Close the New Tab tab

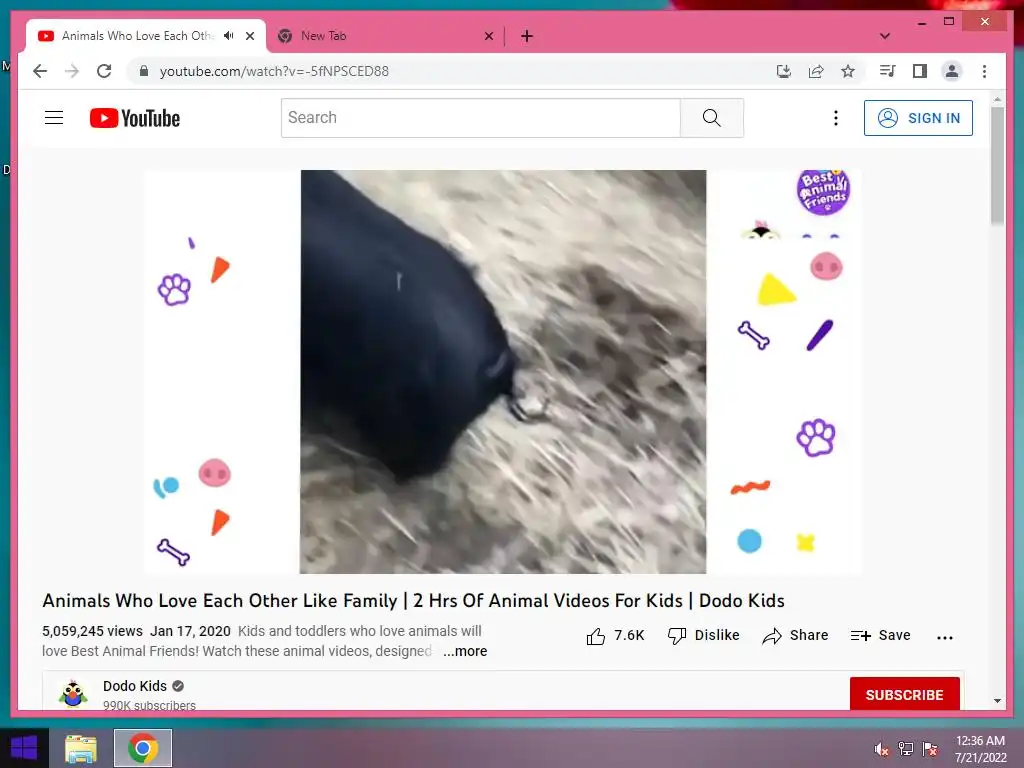click(488, 36)
